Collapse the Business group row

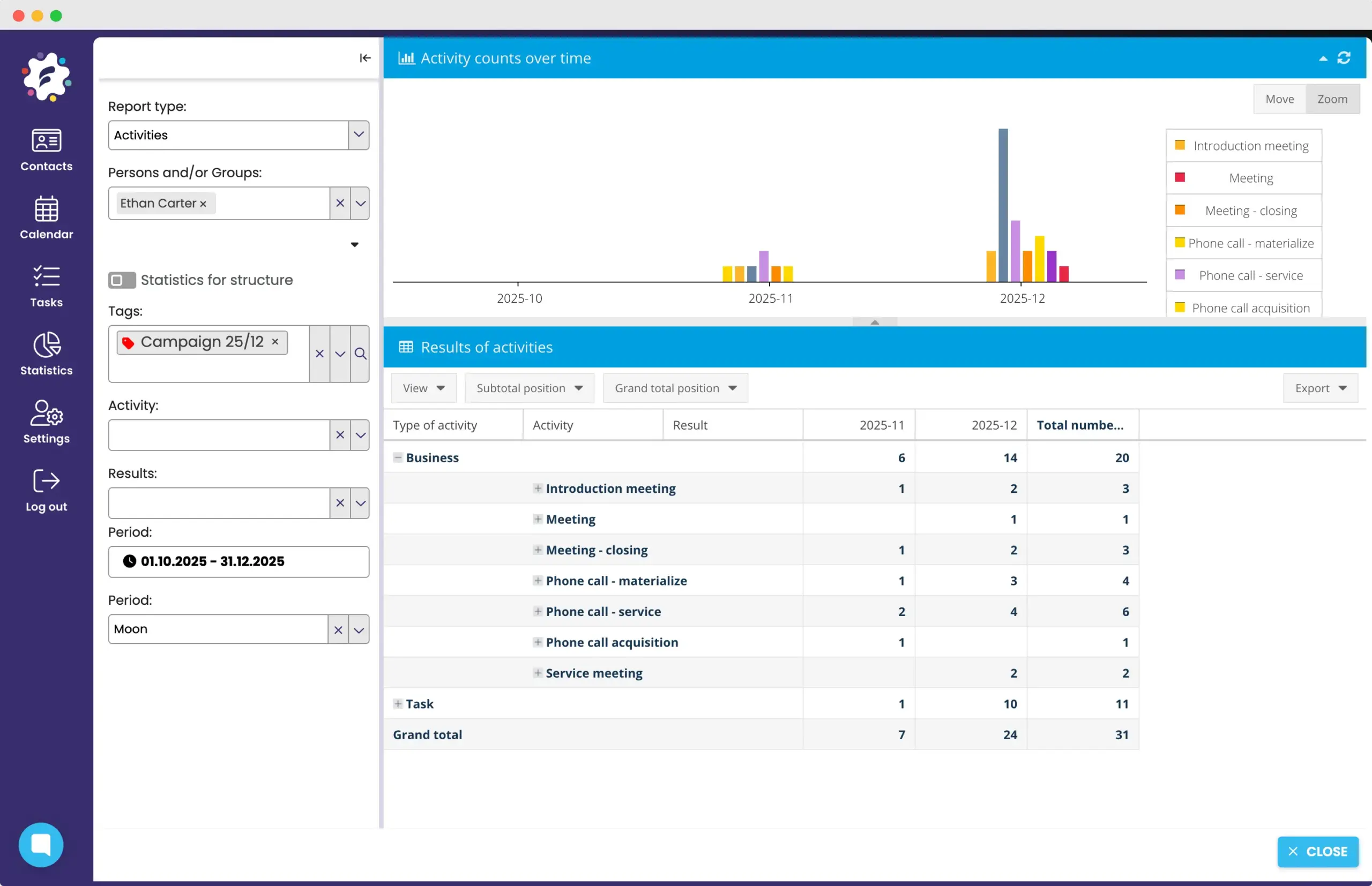[398, 457]
